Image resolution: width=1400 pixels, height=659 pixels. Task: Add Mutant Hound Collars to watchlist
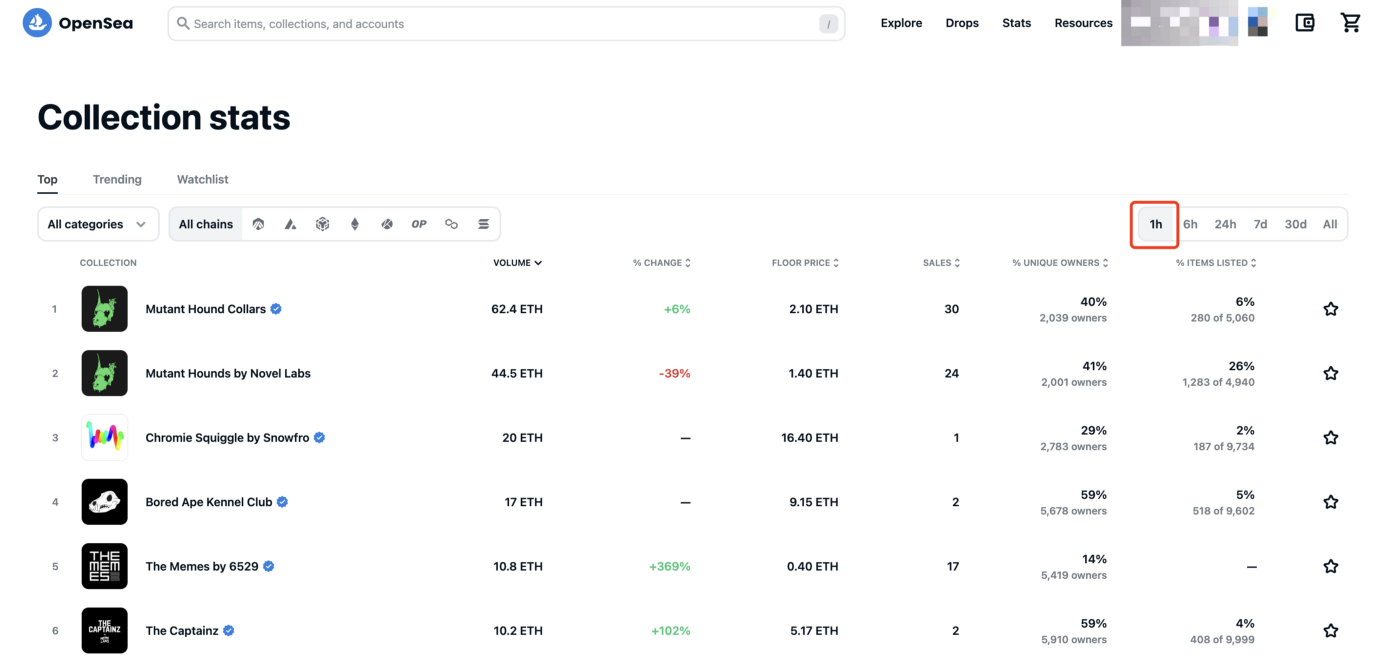(1330, 309)
